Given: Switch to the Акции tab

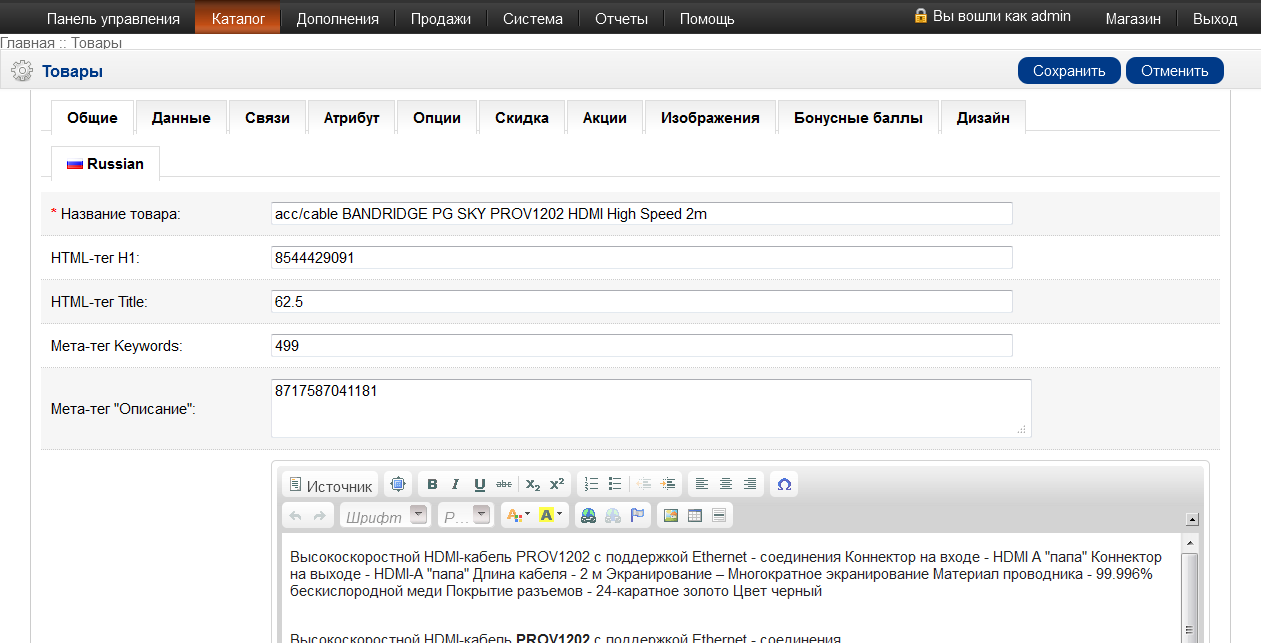Looking at the screenshot, I should (x=605, y=117).
